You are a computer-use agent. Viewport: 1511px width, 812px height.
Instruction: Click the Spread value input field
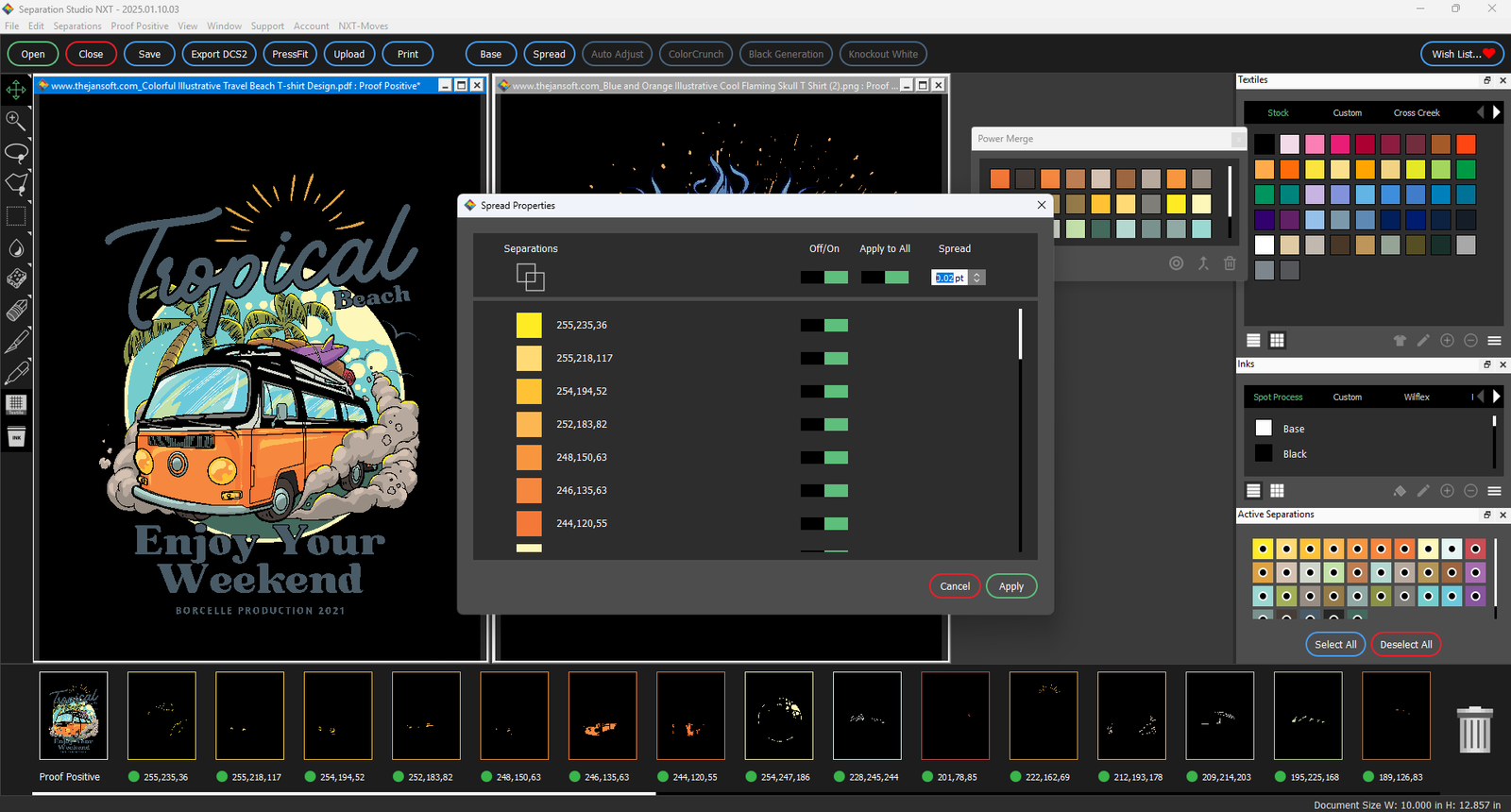tap(950, 278)
